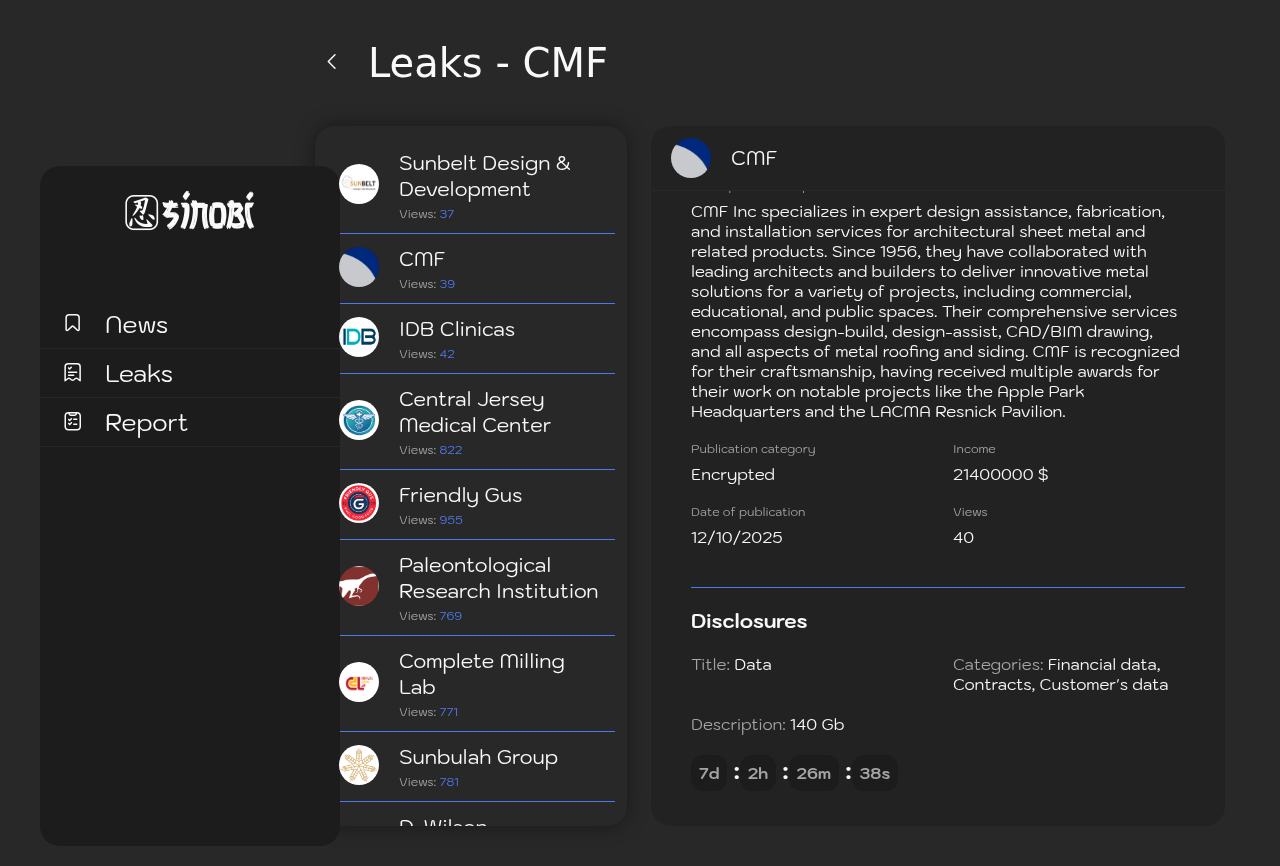The height and width of the screenshot is (866, 1280).
Task: Open the Report menu item
Action: pos(146,423)
